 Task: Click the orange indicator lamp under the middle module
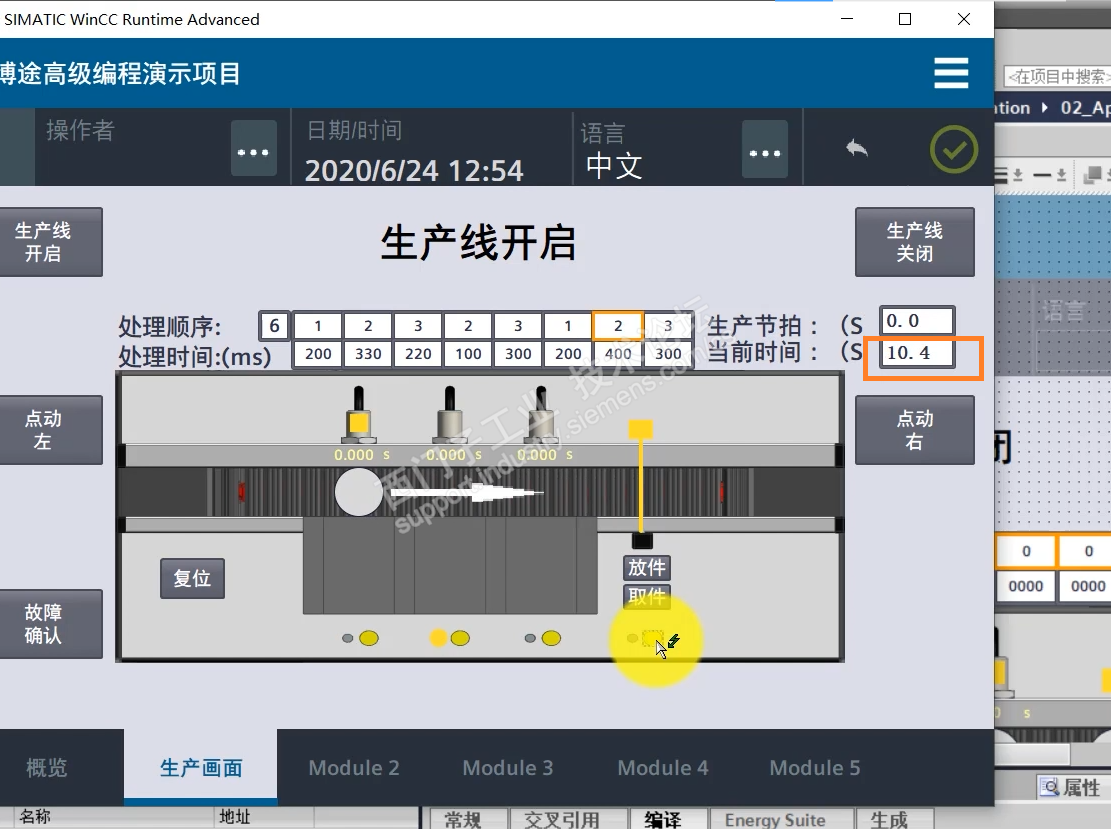click(438, 638)
